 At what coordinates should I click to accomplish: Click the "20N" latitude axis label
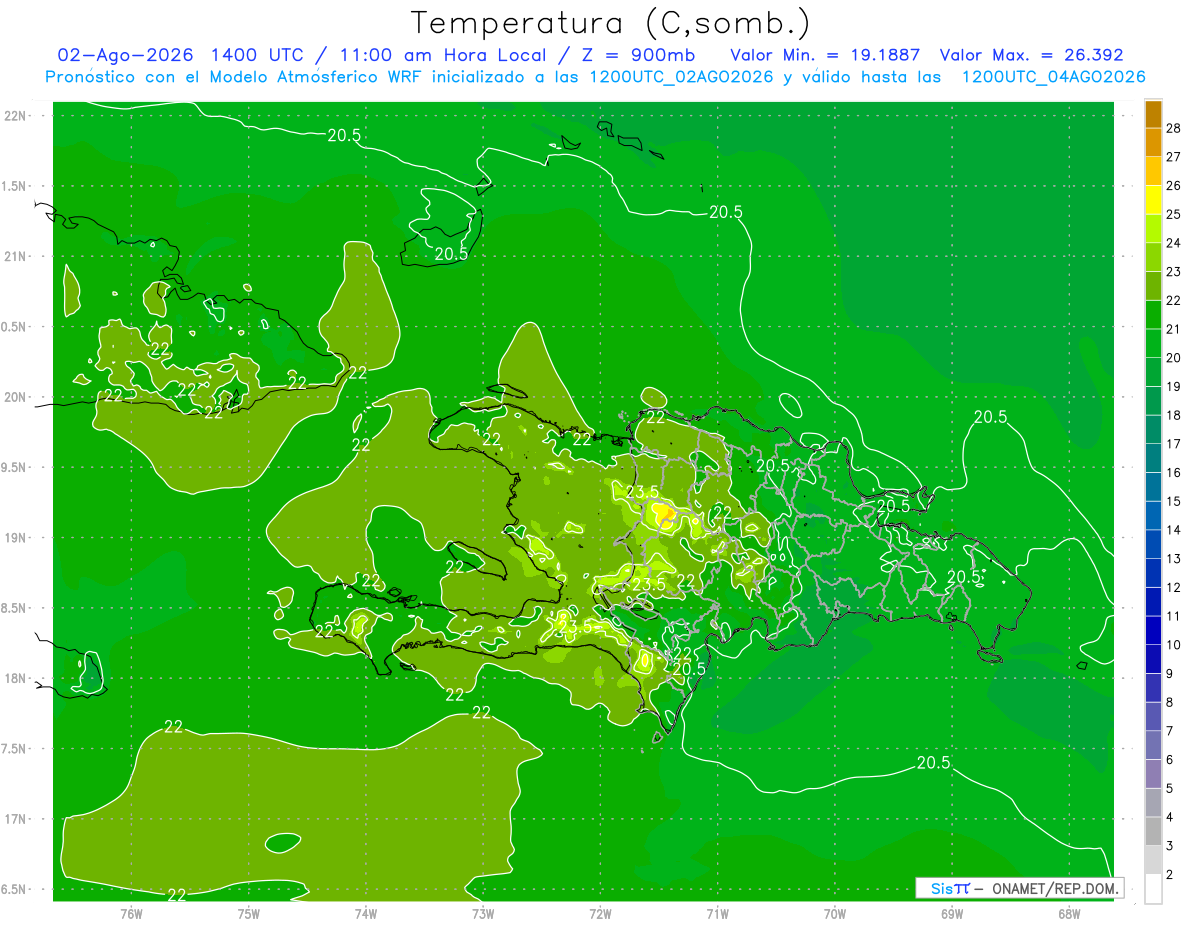(16, 397)
